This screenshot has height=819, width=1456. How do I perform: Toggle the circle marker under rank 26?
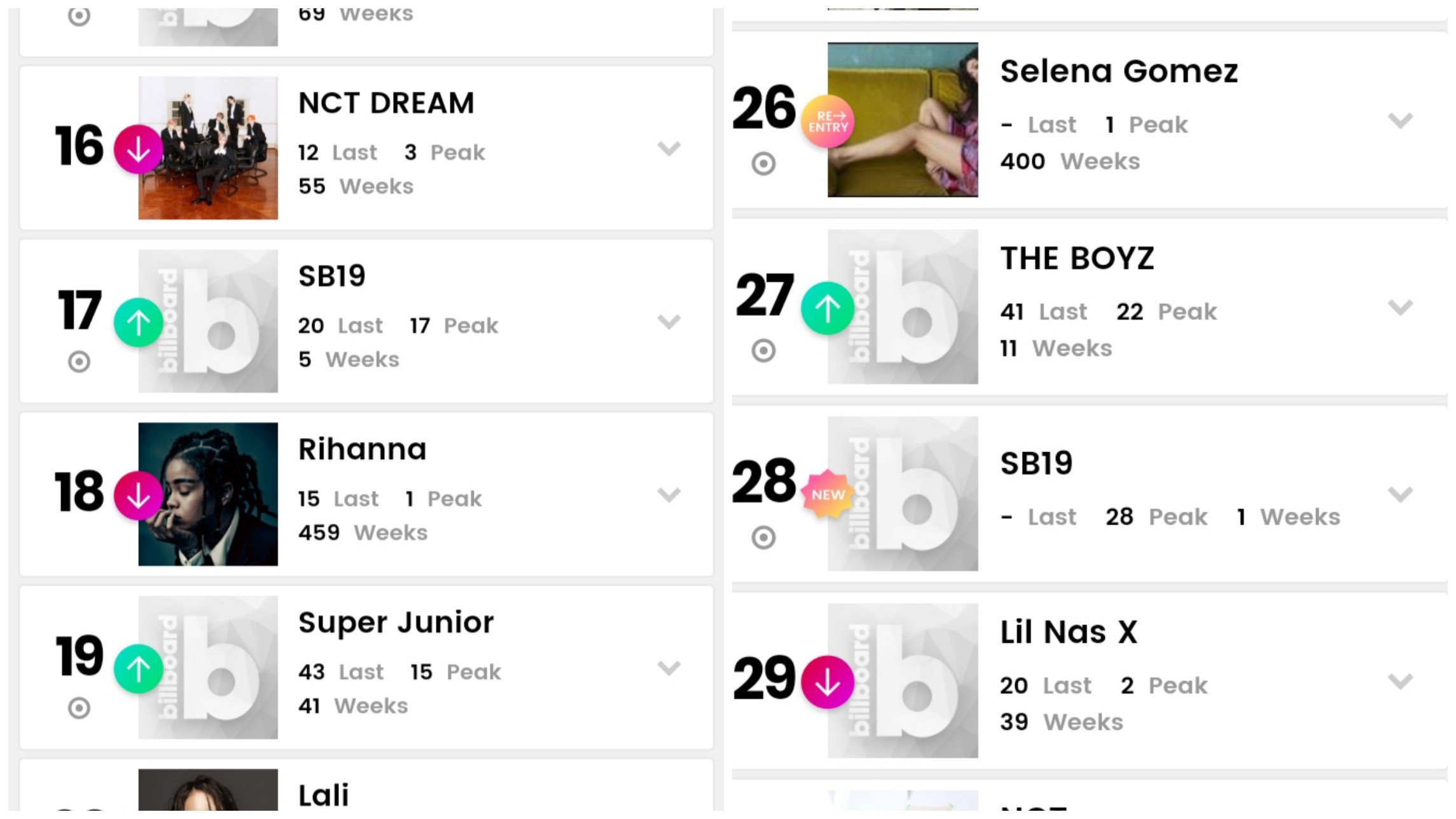pos(763,164)
